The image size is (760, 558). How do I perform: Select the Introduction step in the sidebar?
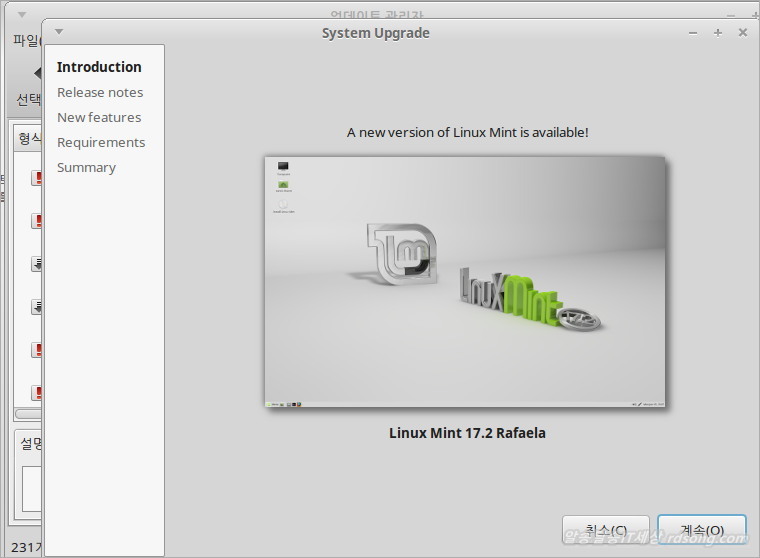[x=99, y=67]
